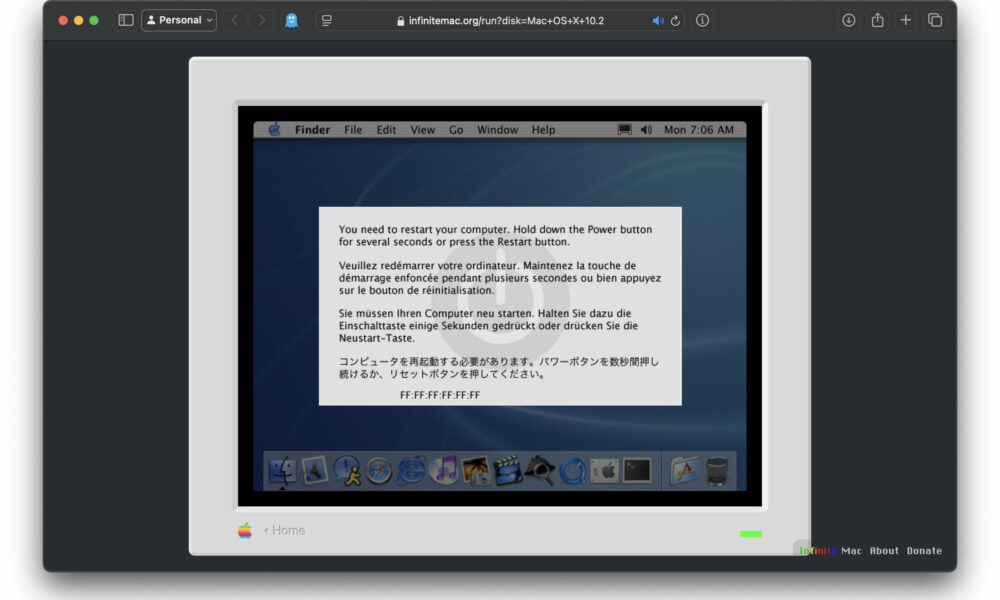Open the Personal profile dropdown

point(179,20)
